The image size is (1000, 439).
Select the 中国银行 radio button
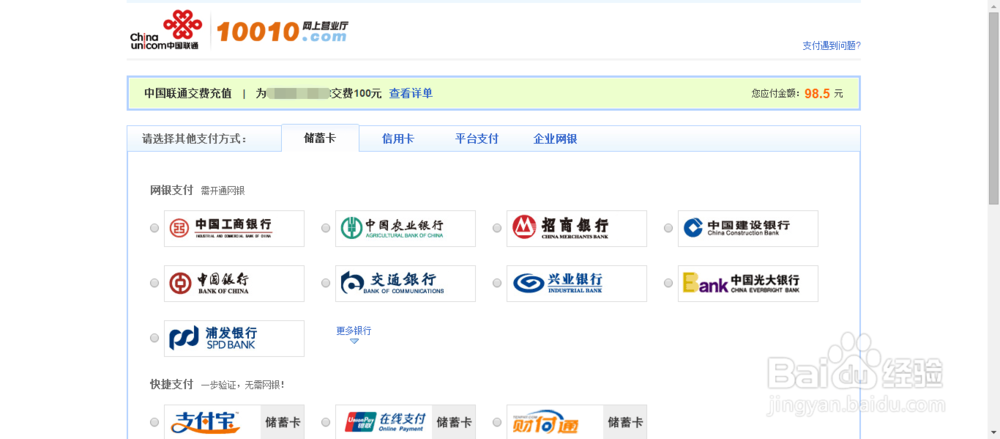click(154, 283)
